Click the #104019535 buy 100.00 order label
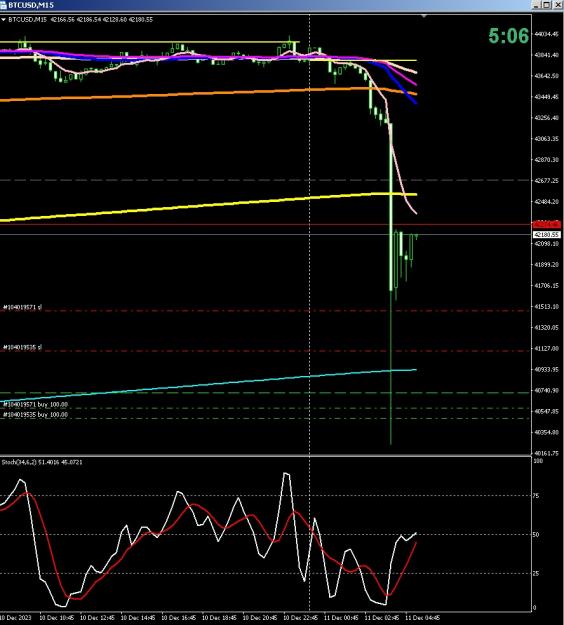 coord(35,415)
